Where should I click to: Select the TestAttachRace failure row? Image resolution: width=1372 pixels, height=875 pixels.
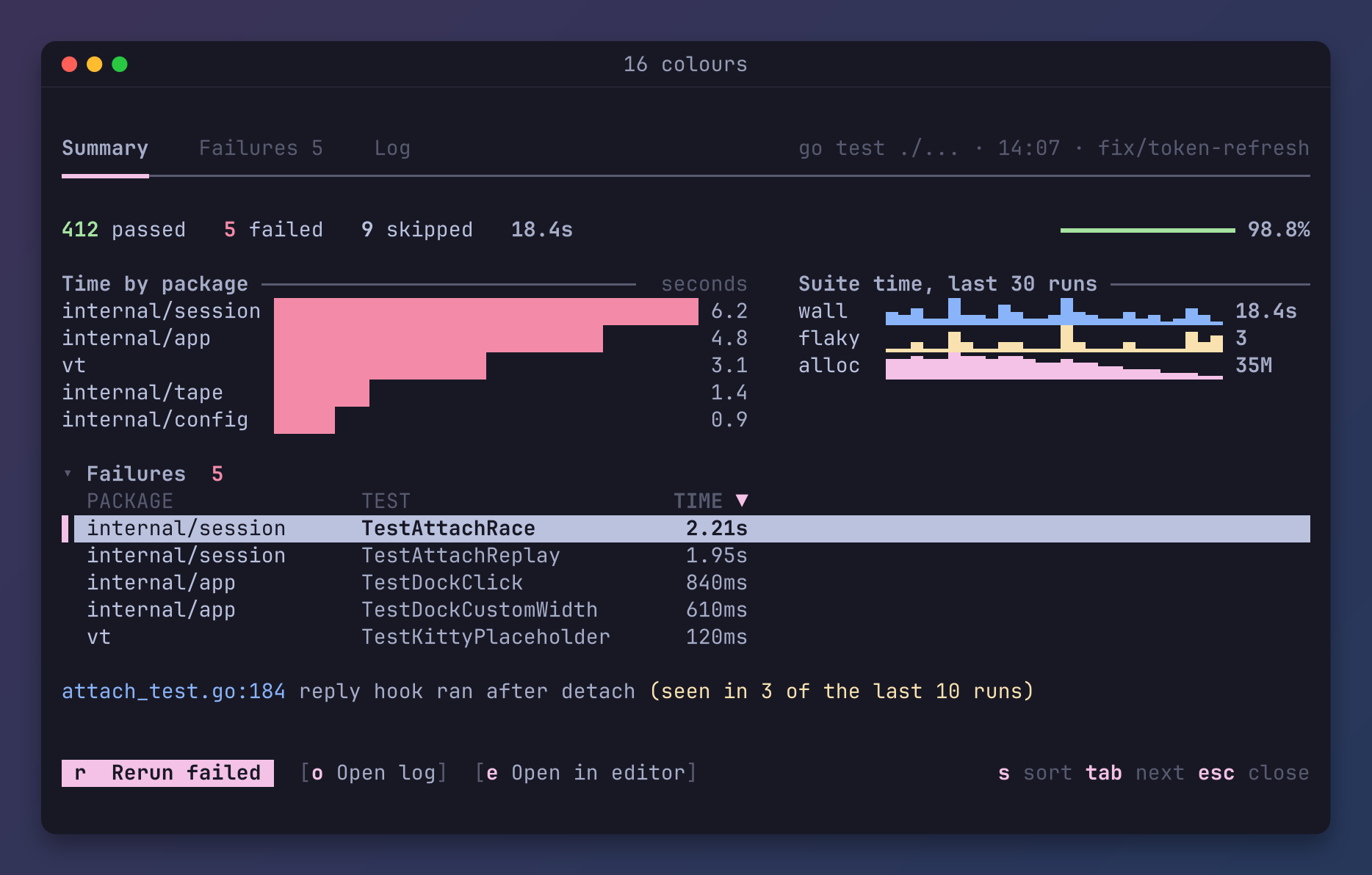[x=686, y=529]
